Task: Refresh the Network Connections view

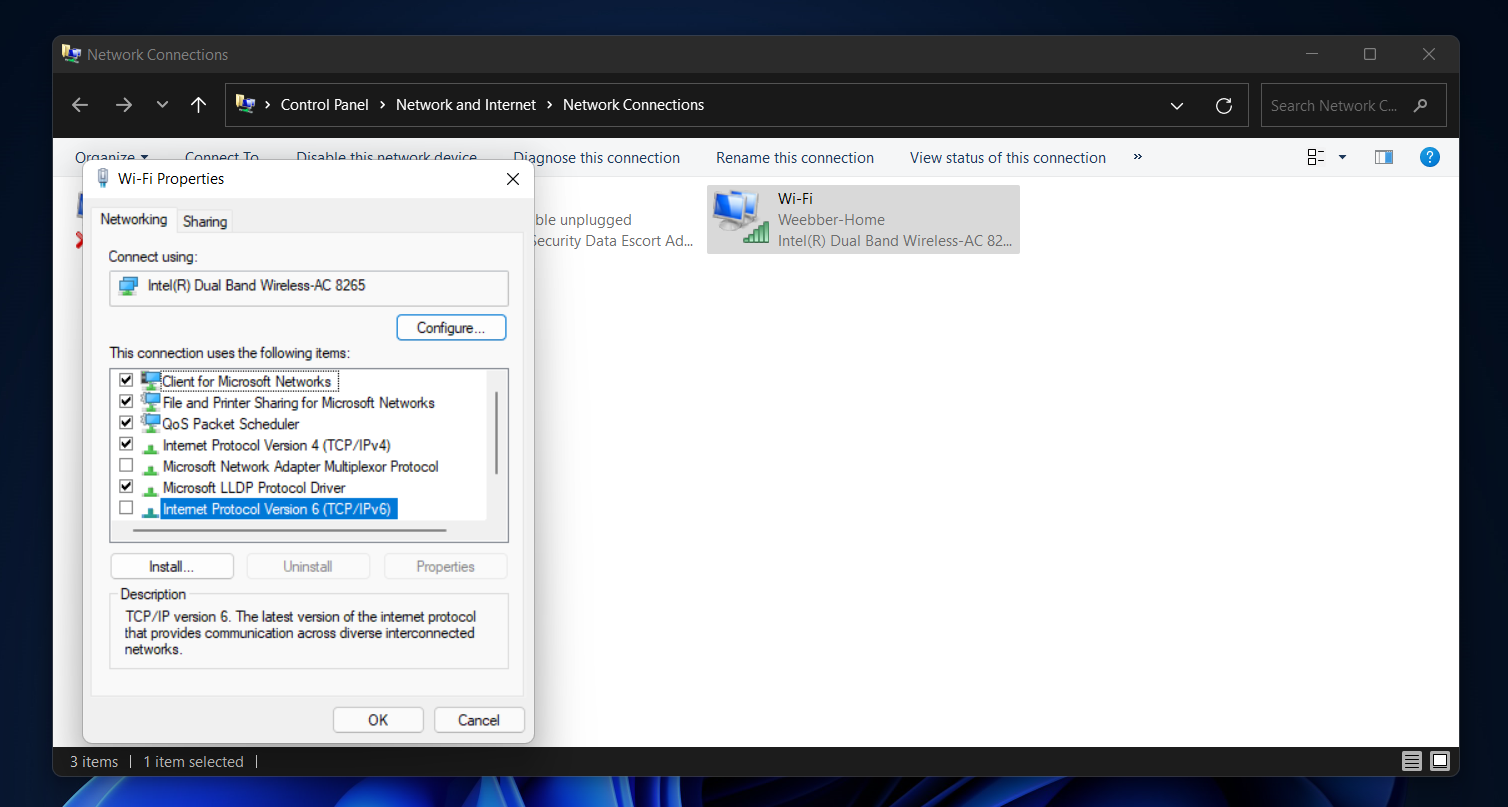Action: click(1223, 105)
